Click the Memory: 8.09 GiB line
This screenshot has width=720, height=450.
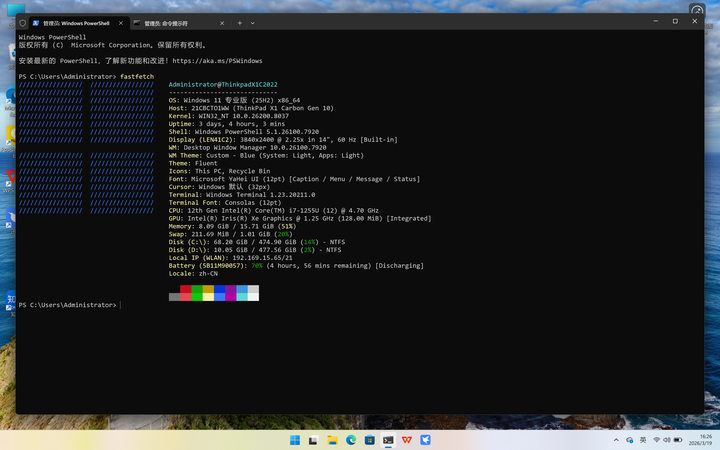[x=232, y=226]
